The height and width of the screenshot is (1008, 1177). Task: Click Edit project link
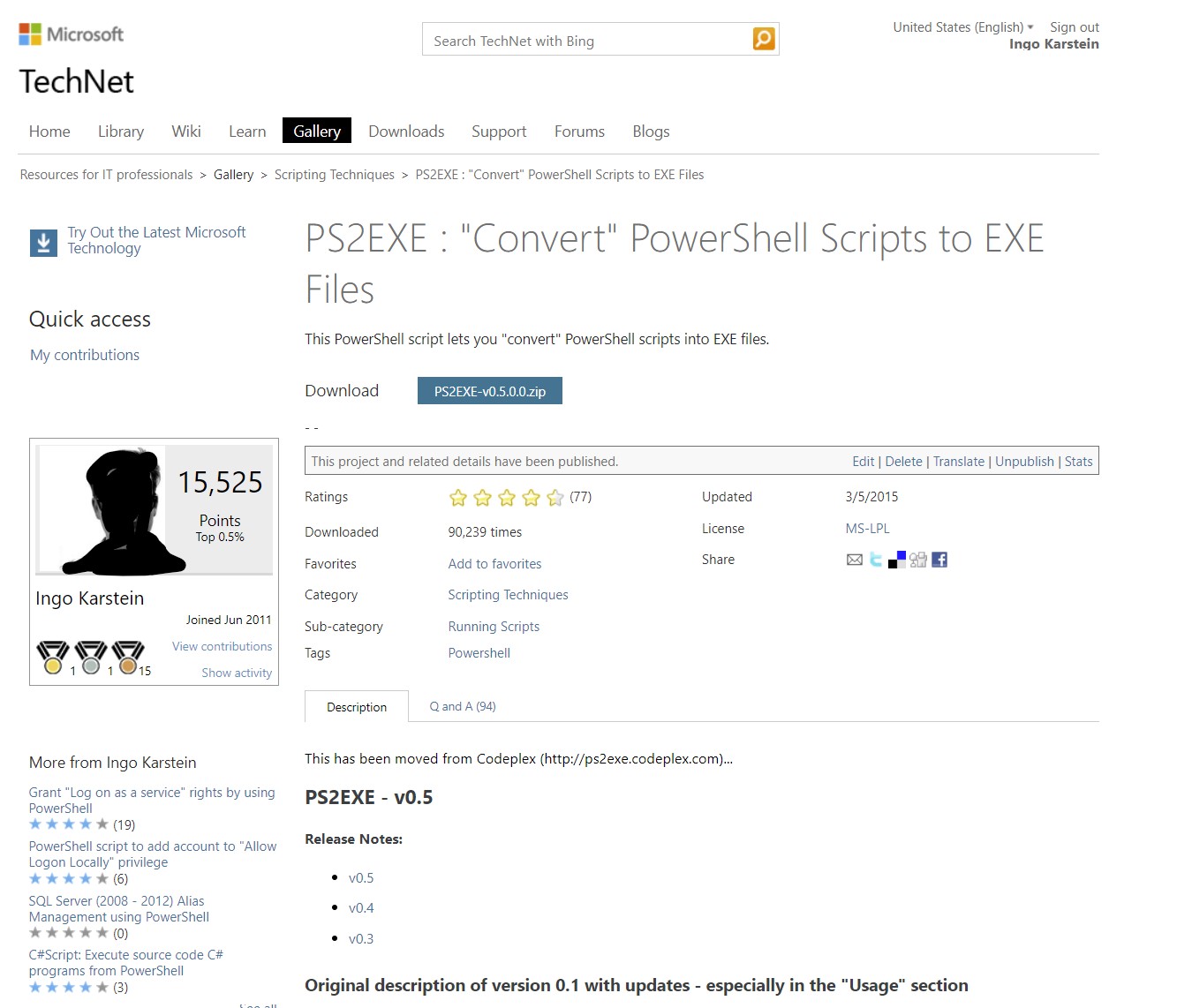pyautogui.click(x=864, y=462)
